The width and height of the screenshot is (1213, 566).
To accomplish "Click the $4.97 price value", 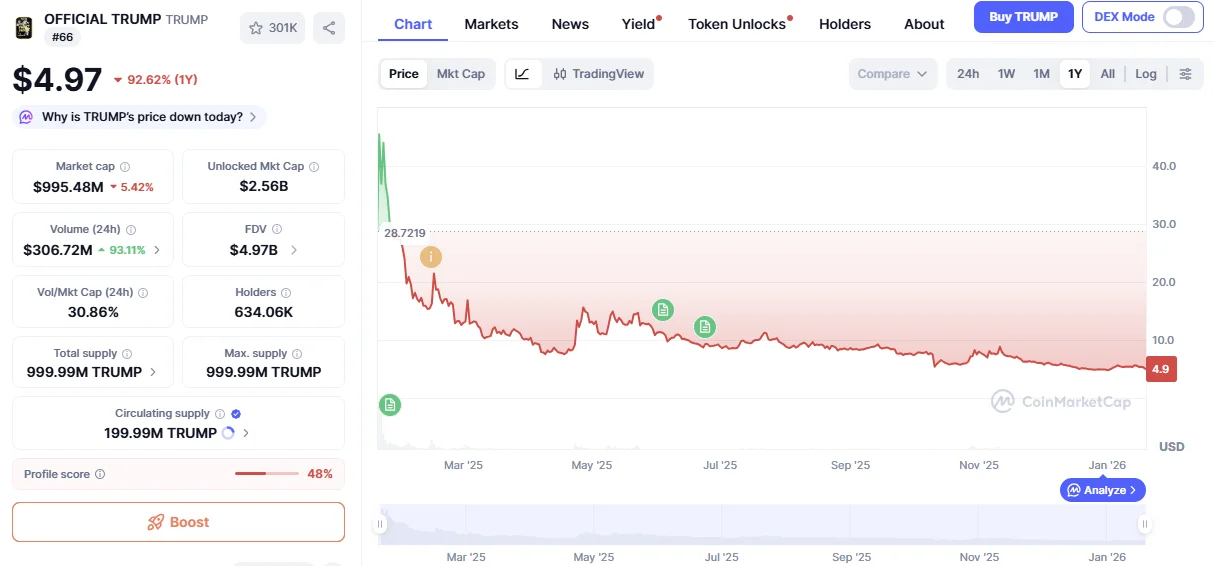I will pyautogui.click(x=57, y=80).
